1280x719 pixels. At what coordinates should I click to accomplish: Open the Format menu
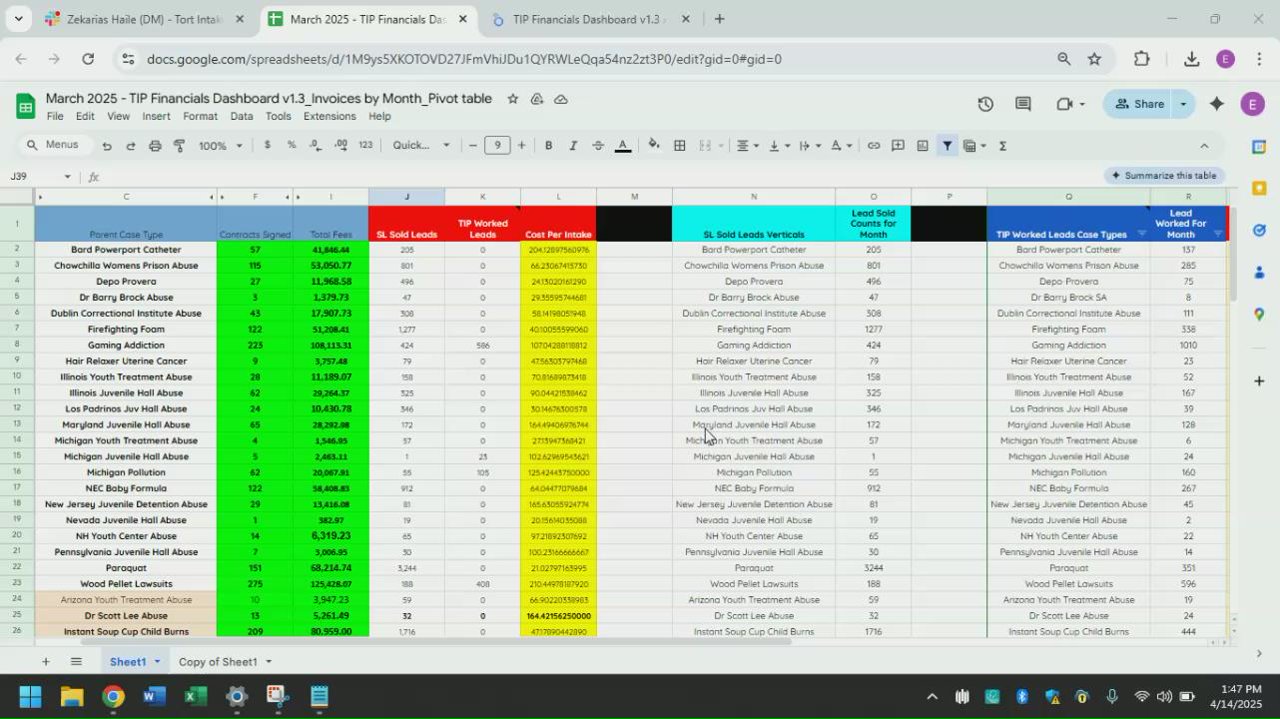[200, 116]
